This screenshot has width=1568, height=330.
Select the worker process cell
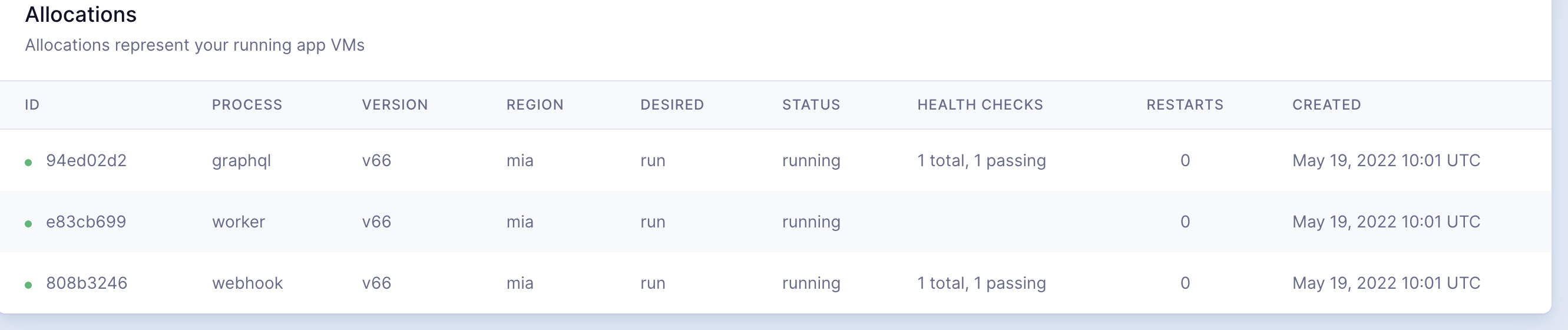[x=239, y=222]
